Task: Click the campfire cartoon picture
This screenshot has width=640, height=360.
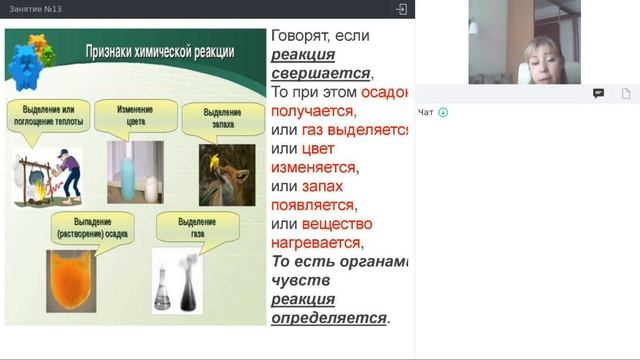Action: coord(47,177)
